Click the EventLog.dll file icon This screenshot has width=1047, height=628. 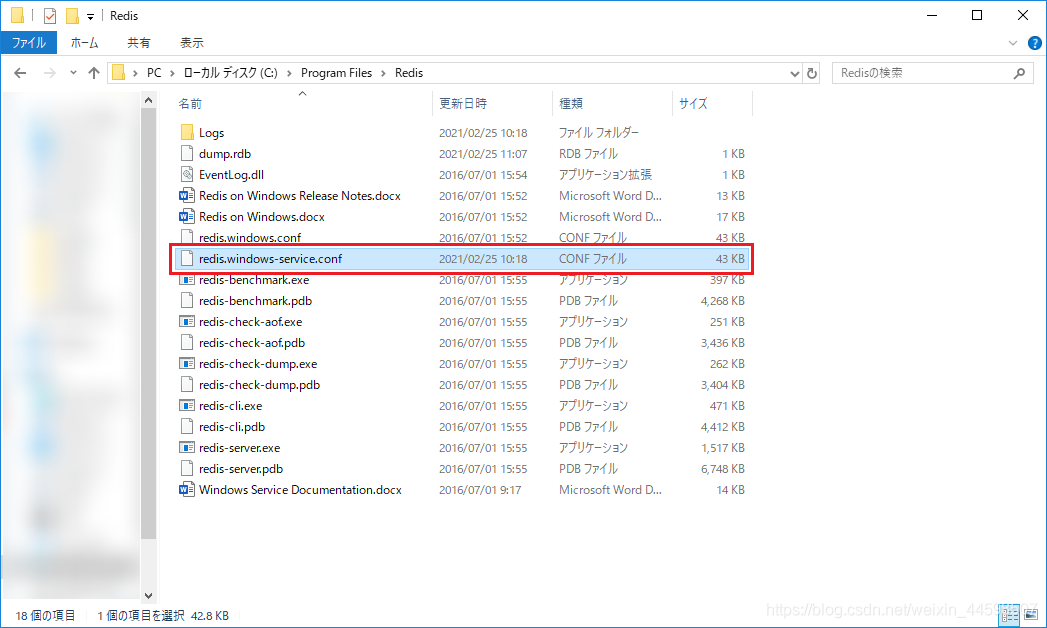(187, 174)
